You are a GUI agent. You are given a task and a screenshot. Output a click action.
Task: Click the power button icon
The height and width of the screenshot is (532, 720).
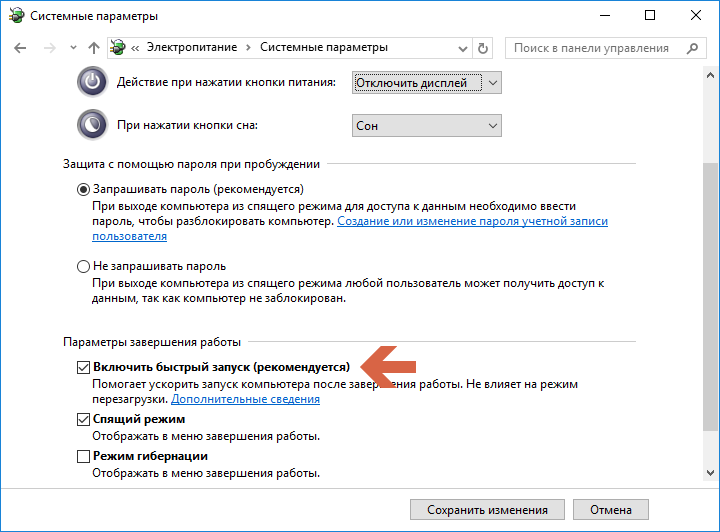(92, 82)
